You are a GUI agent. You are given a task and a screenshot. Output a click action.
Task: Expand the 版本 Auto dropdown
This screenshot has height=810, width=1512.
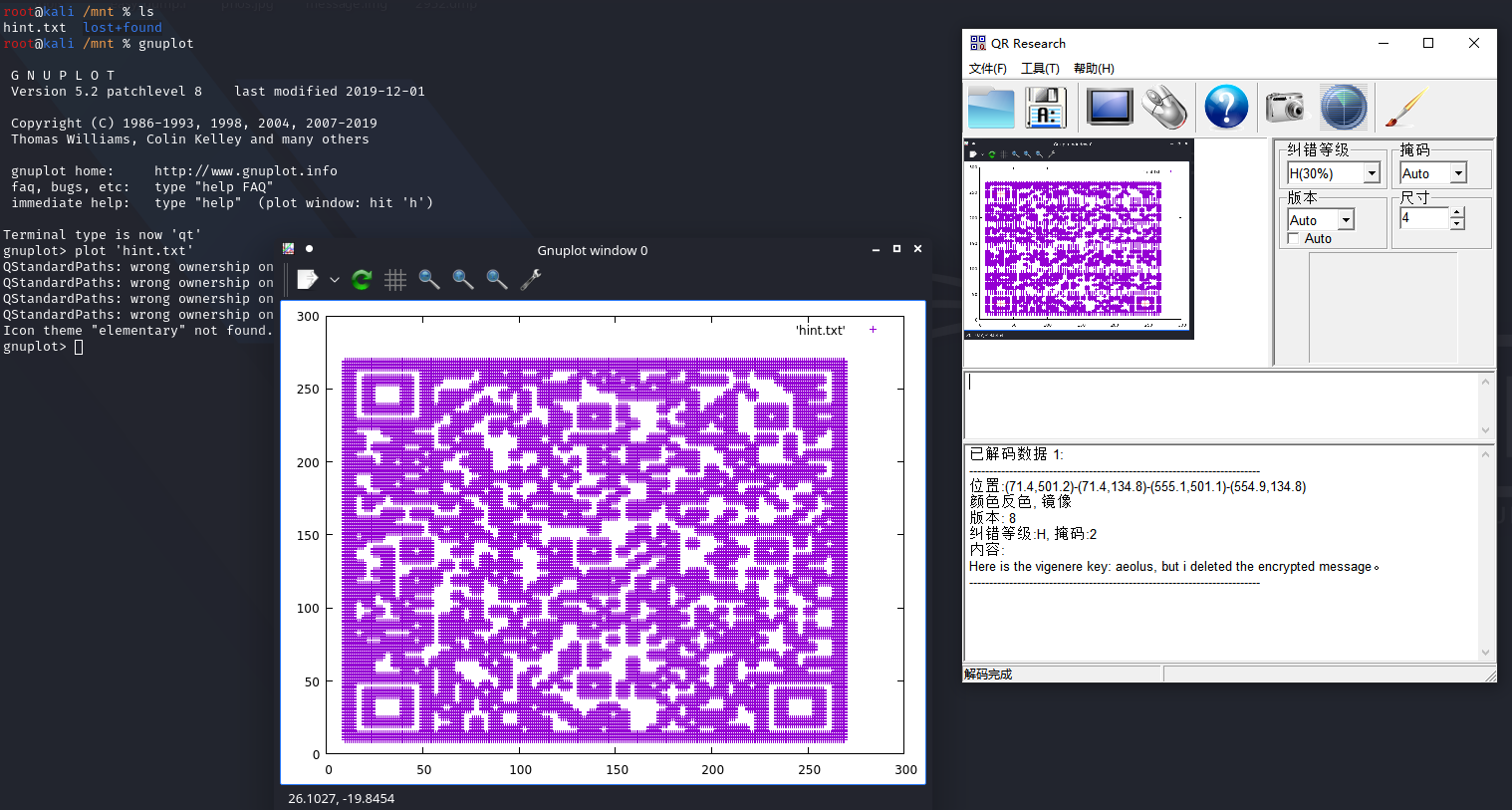(x=1346, y=220)
